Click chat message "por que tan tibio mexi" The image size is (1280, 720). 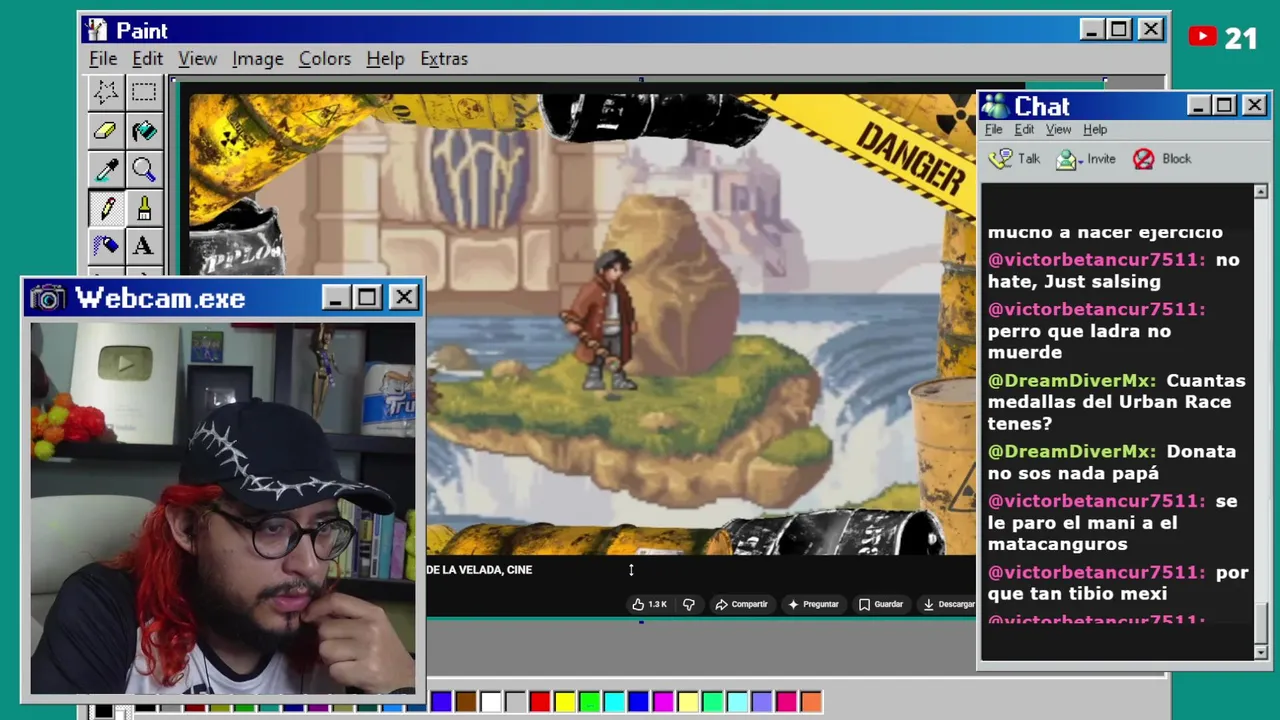click(x=1118, y=583)
